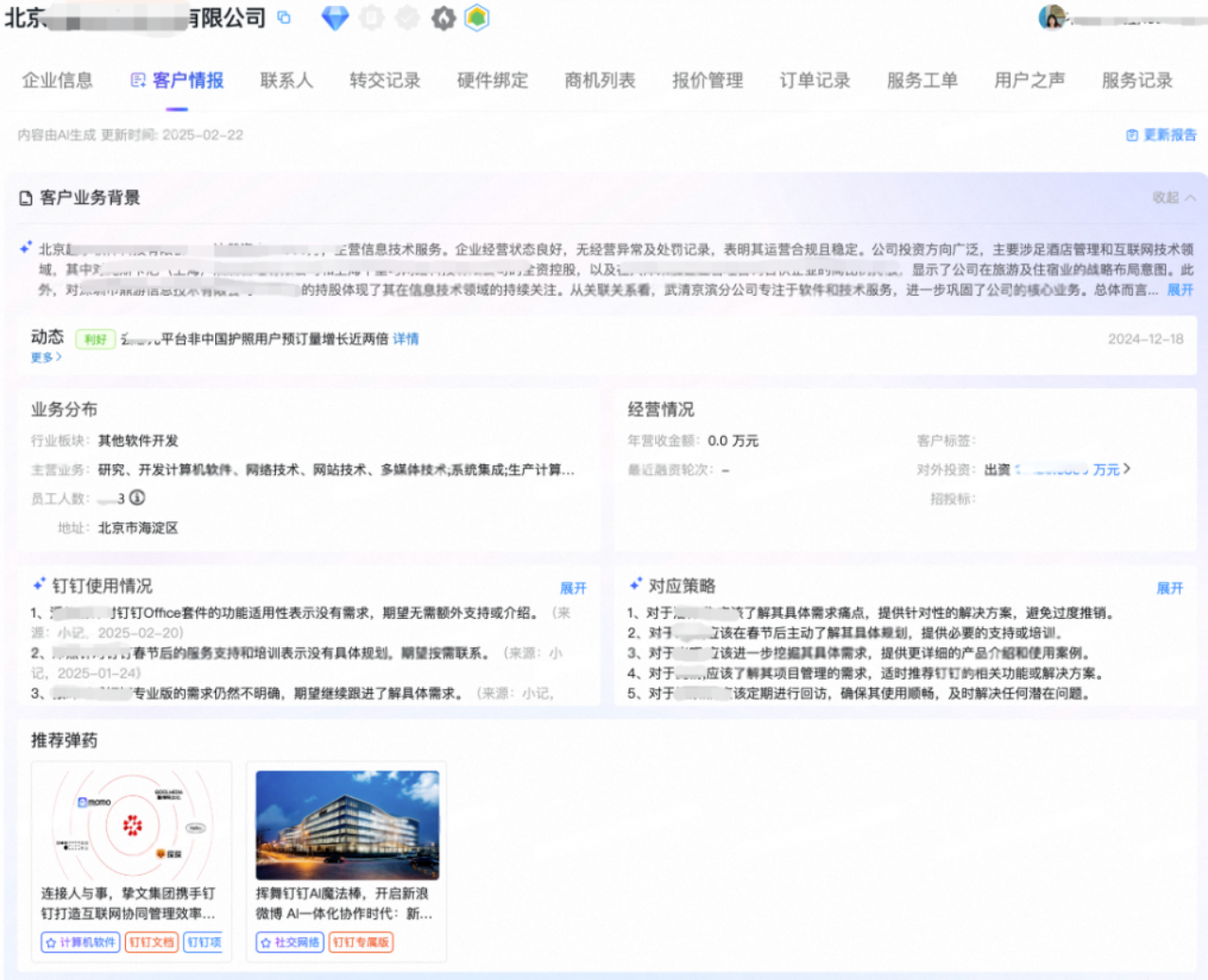The height and width of the screenshot is (980, 1208).
Task: Collapse the 客户业务背景 section via 收起
Action: [1173, 197]
